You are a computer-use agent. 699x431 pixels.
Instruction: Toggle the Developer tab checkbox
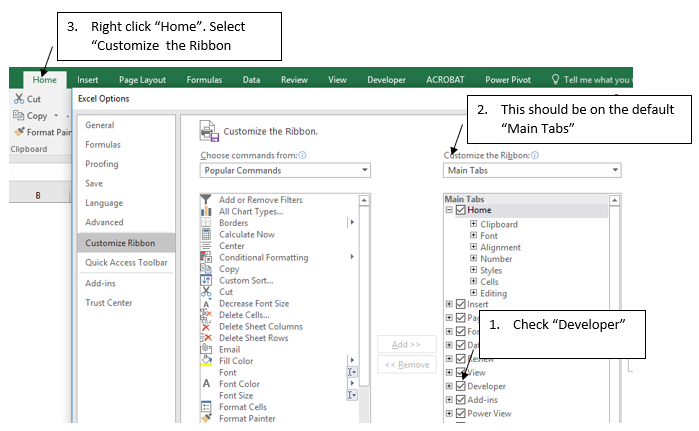[x=461, y=386]
